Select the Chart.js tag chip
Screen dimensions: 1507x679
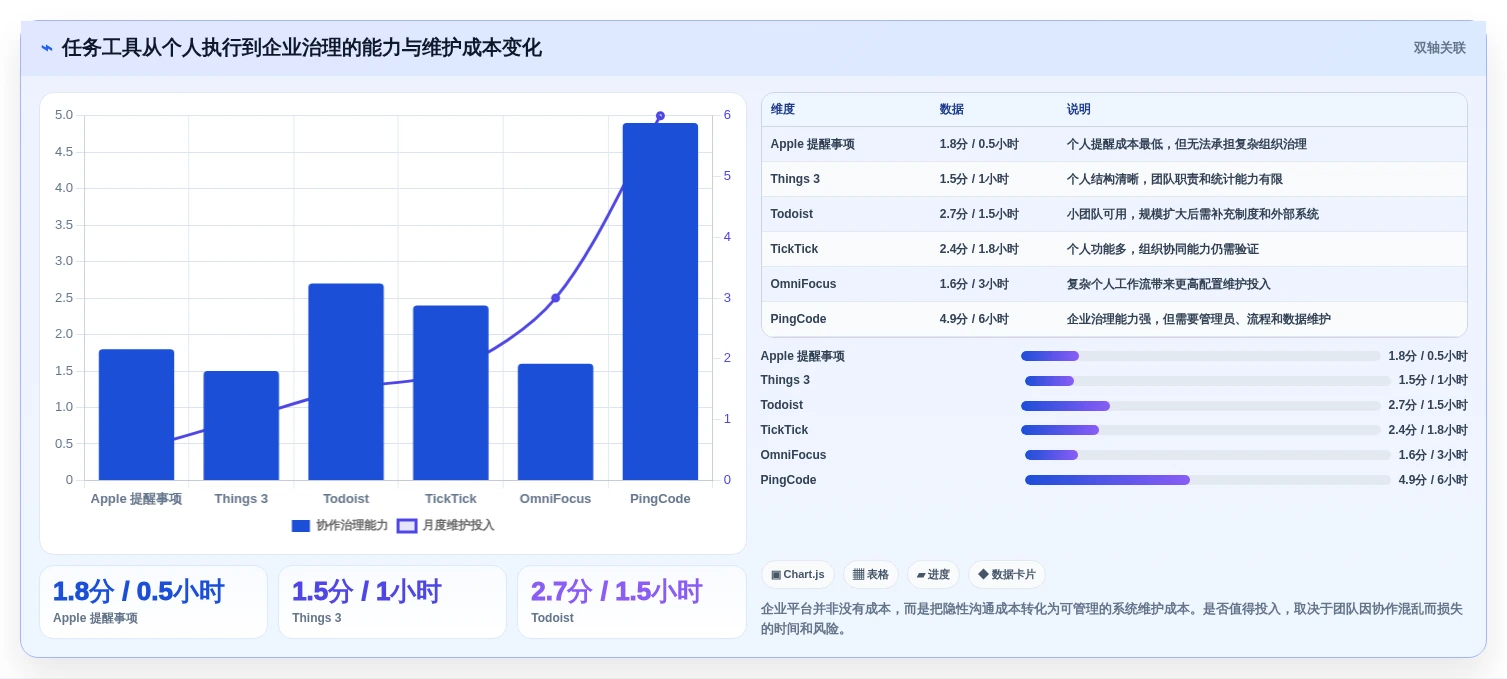(798, 575)
